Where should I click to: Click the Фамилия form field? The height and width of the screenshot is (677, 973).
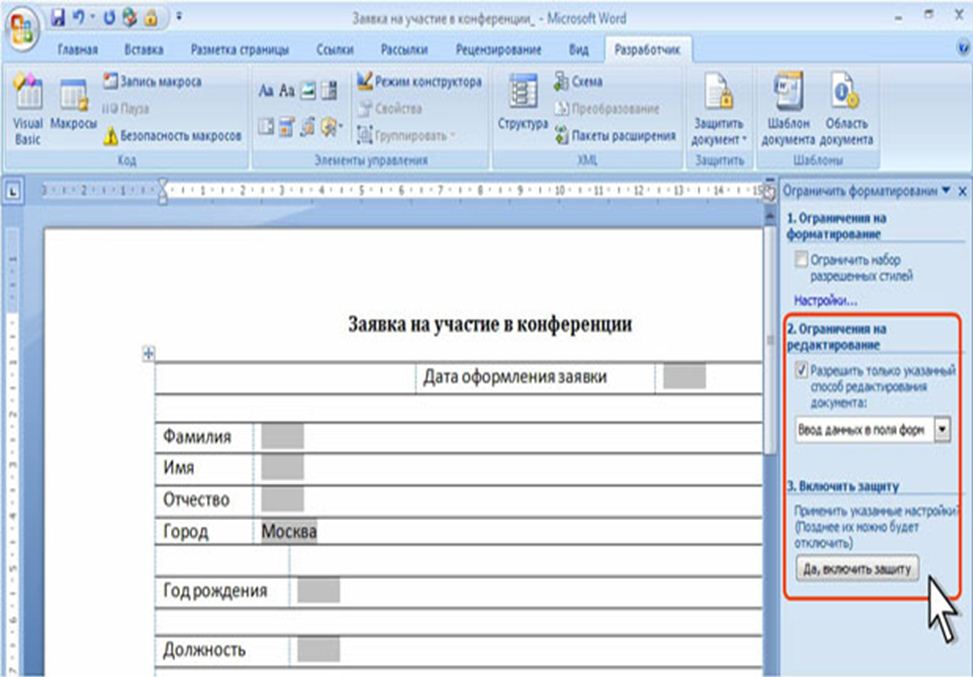[282, 436]
